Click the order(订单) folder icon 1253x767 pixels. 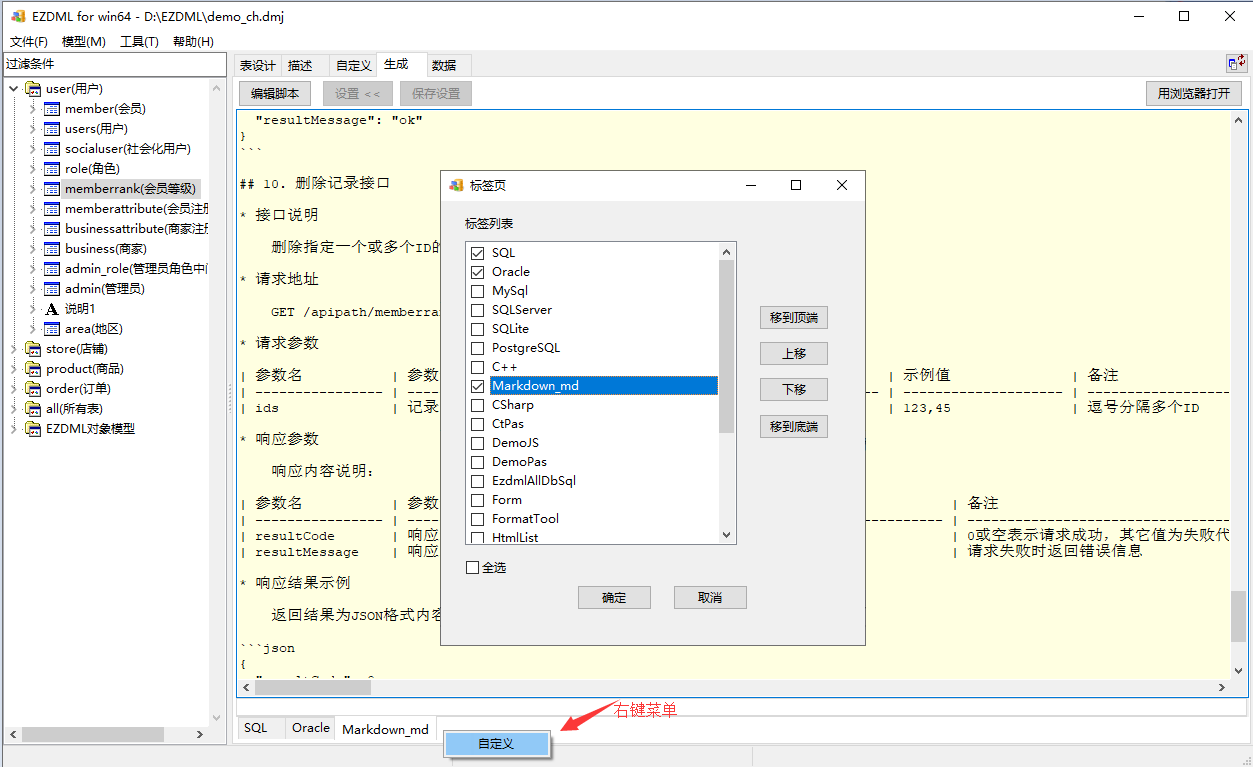[33, 389]
